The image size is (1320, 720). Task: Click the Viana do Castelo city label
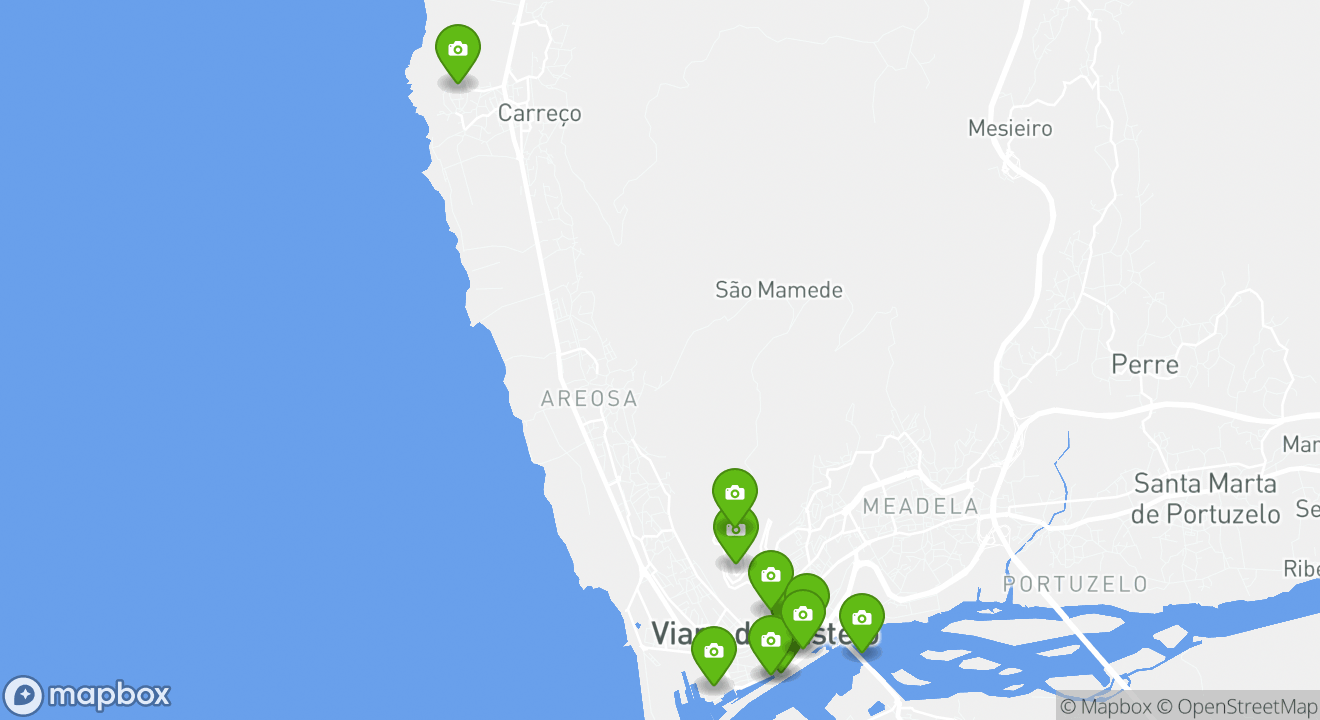pos(765,633)
